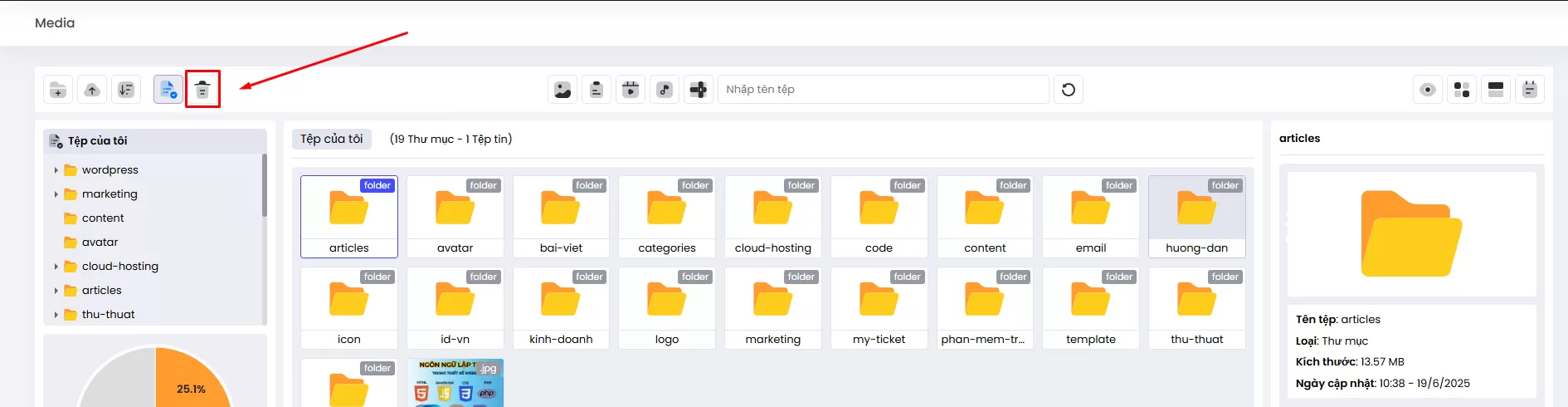Select content folder in sidebar tree
Screen dimensions: 1568x407
pyautogui.click(x=103, y=218)
